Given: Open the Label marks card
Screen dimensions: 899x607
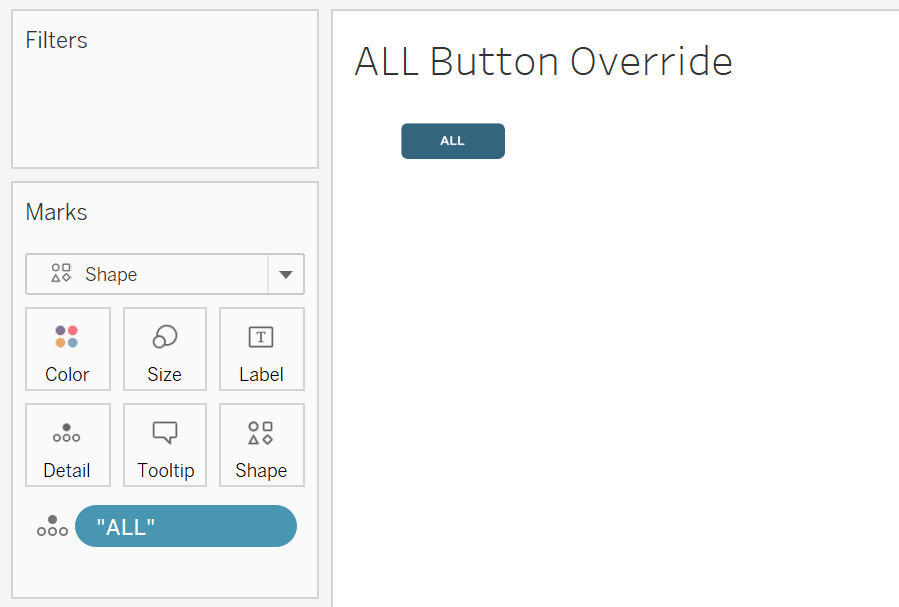Looking at the screenshot, I should 261,349.
